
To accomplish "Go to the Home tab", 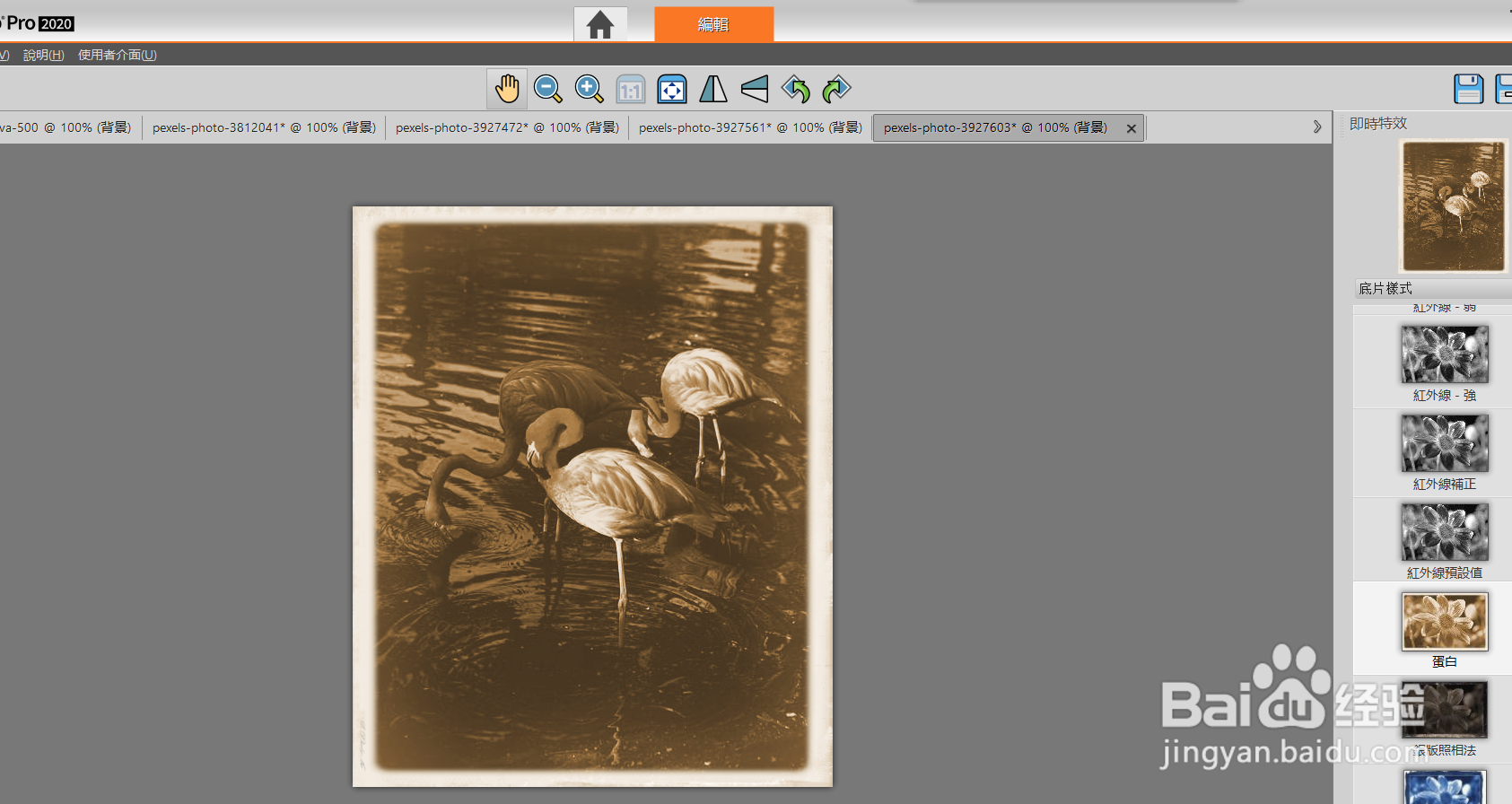I will pos(600,24).
